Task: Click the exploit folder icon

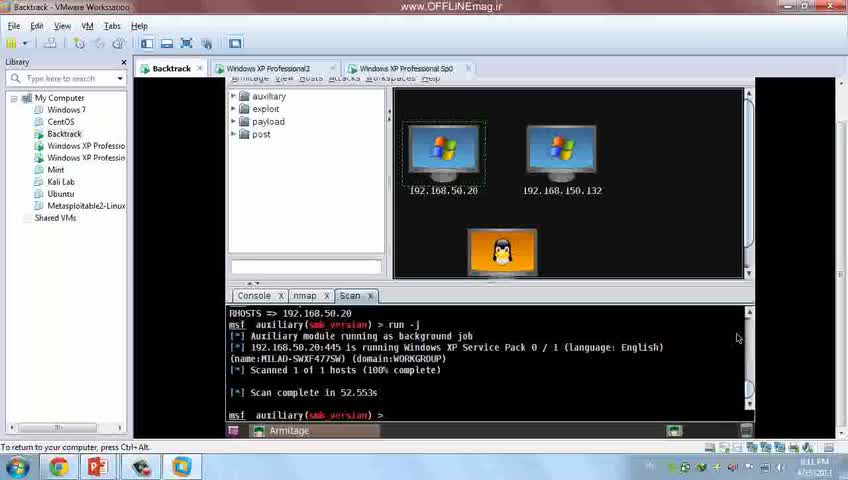Action: pyautogui.click(x=244, y=109)
